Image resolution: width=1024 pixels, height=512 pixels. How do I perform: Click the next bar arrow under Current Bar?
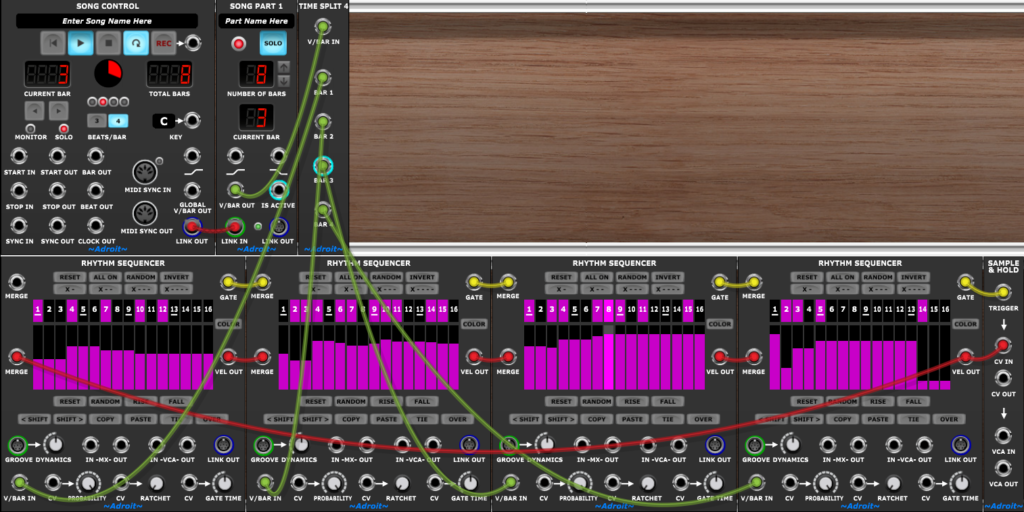click(59, 111)
